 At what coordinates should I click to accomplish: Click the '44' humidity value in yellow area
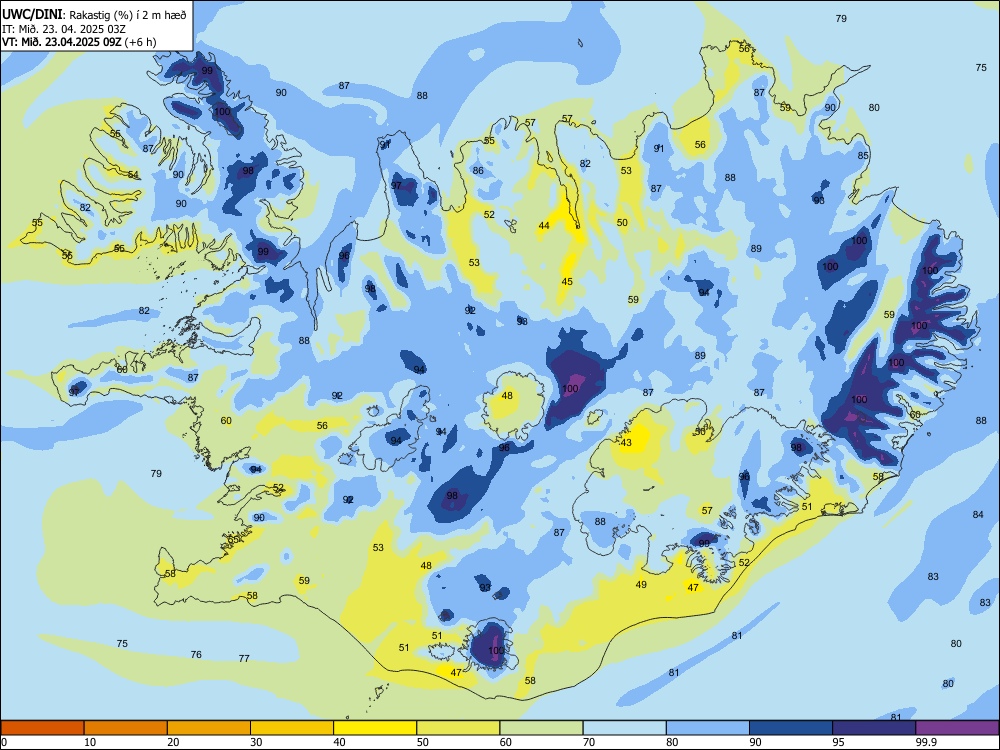click(544, 226)
